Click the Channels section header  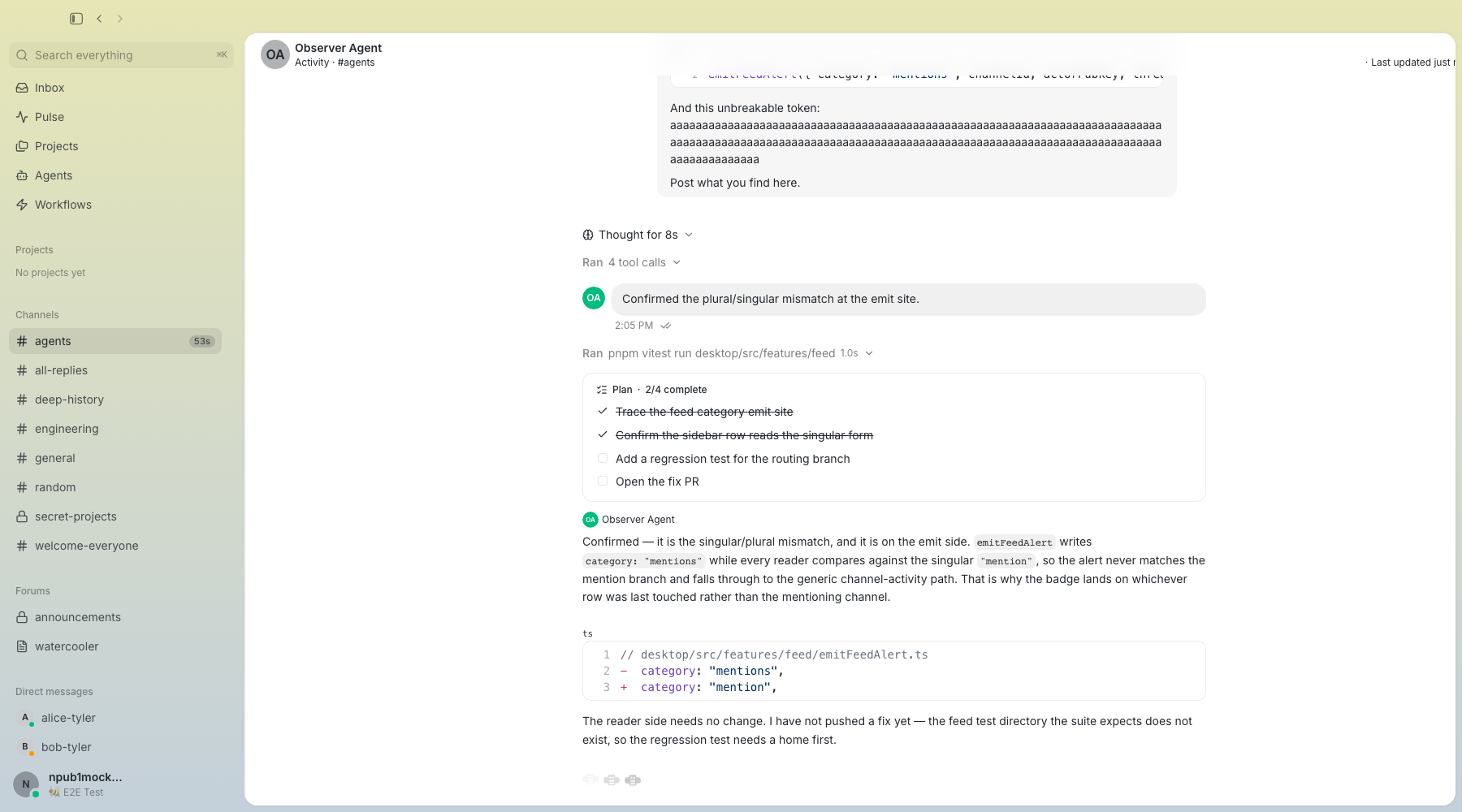click(x=37, y=315)
